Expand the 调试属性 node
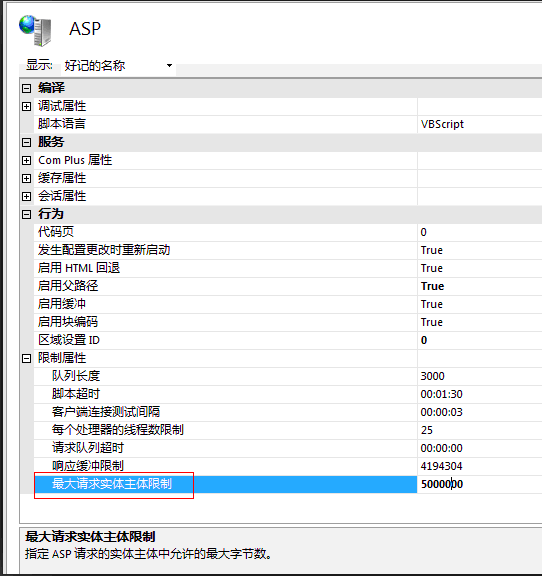542x576 pixels. click(x=26, y=106)
